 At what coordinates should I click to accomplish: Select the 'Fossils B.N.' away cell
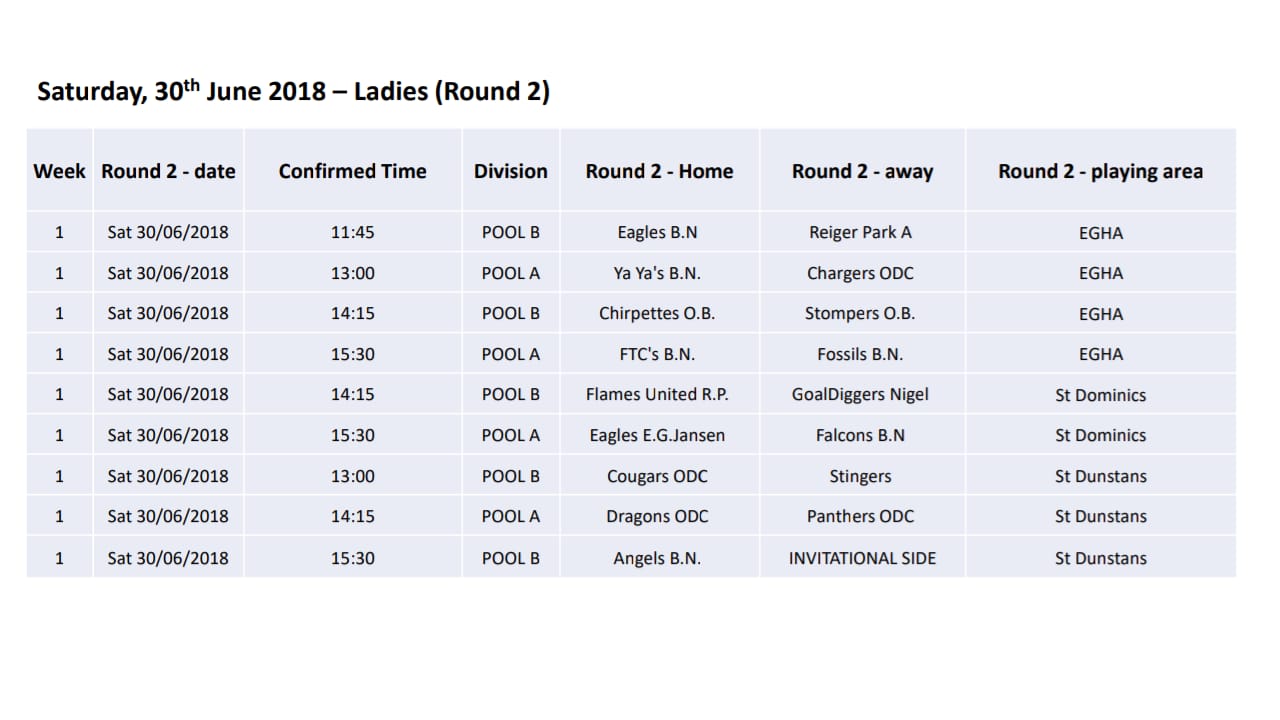(860, 354)
